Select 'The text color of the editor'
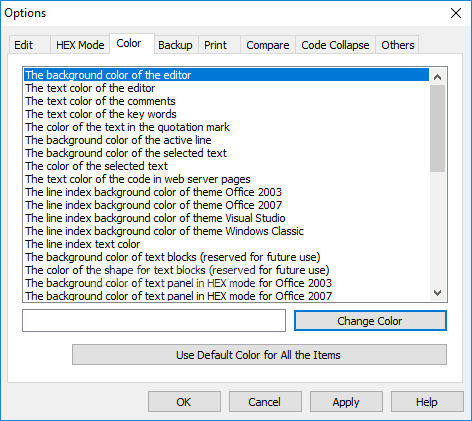The width and height of the screenshot is (472, 421). pos(226,88)
